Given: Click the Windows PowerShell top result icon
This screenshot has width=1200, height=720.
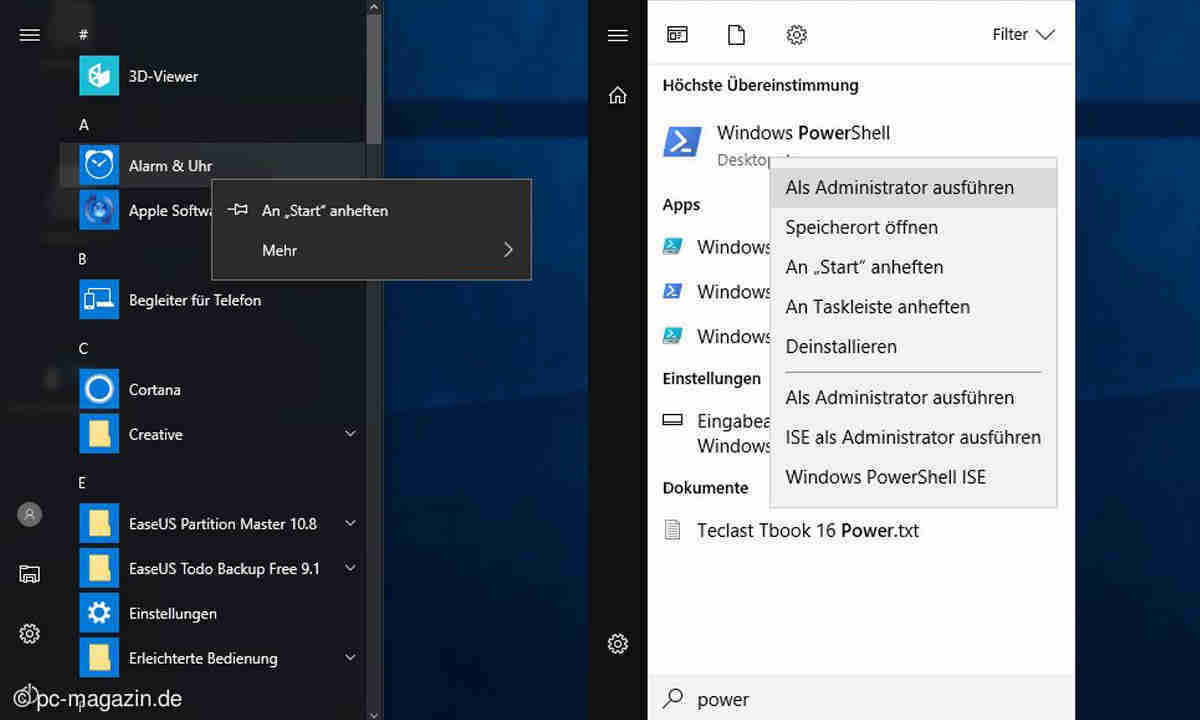Looking at the screenshot, I should tap(682, 143).
